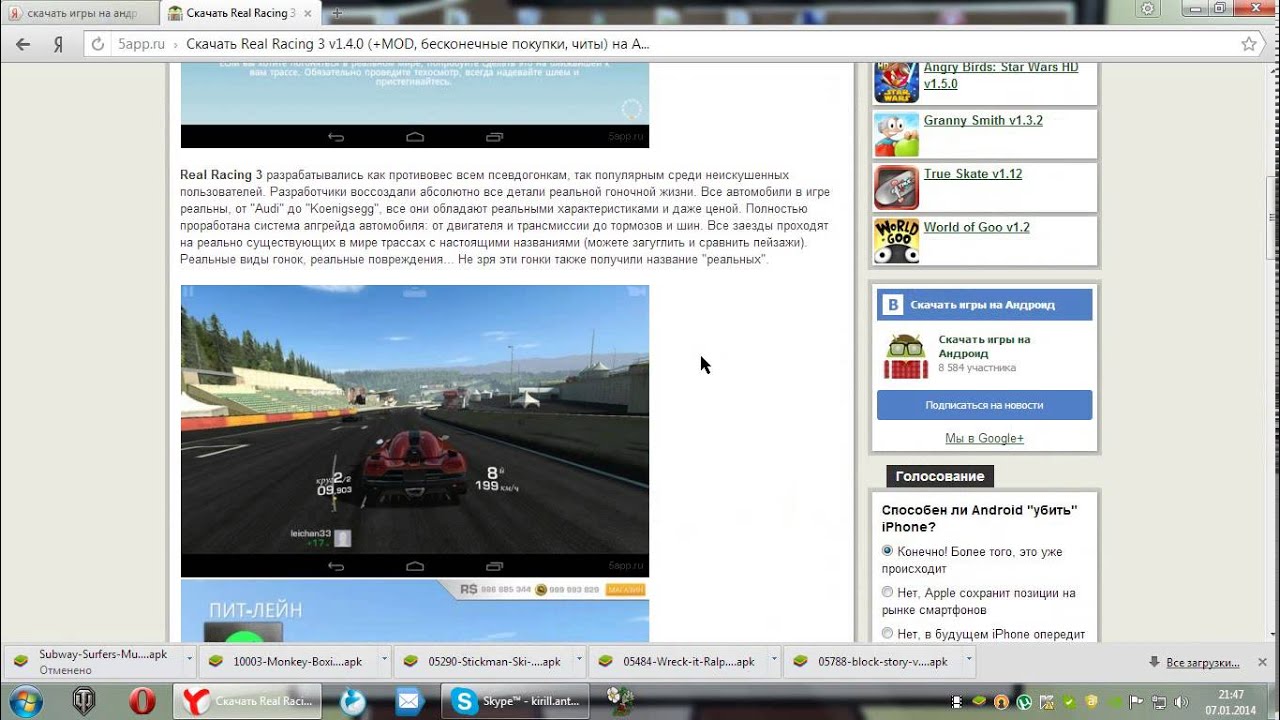Open 05788-block-story apk download

[872, 661]
